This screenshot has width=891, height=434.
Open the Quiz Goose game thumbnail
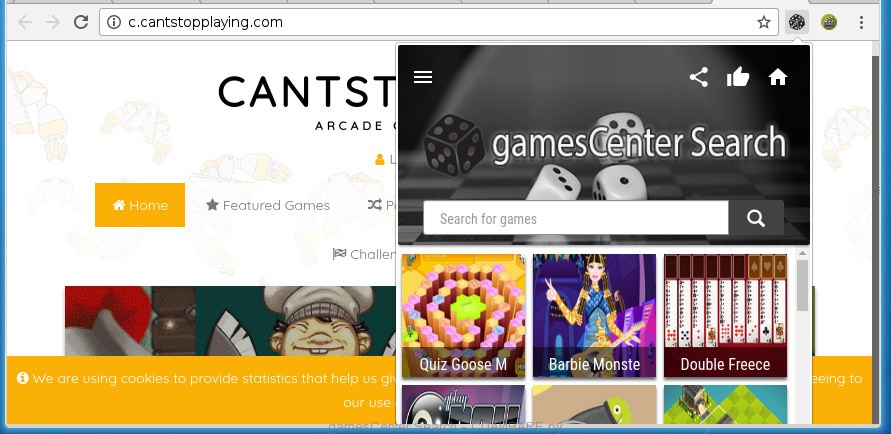point(463,315)
